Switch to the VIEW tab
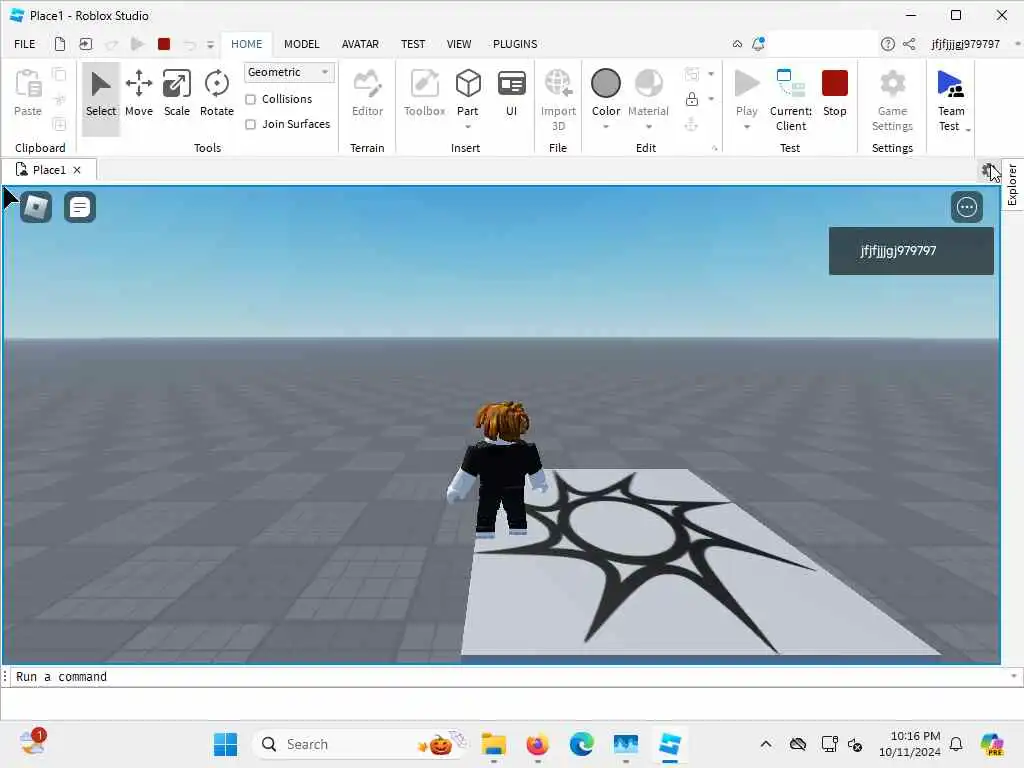The height and width of the screenshot is (768, 1024). (458, 44)
